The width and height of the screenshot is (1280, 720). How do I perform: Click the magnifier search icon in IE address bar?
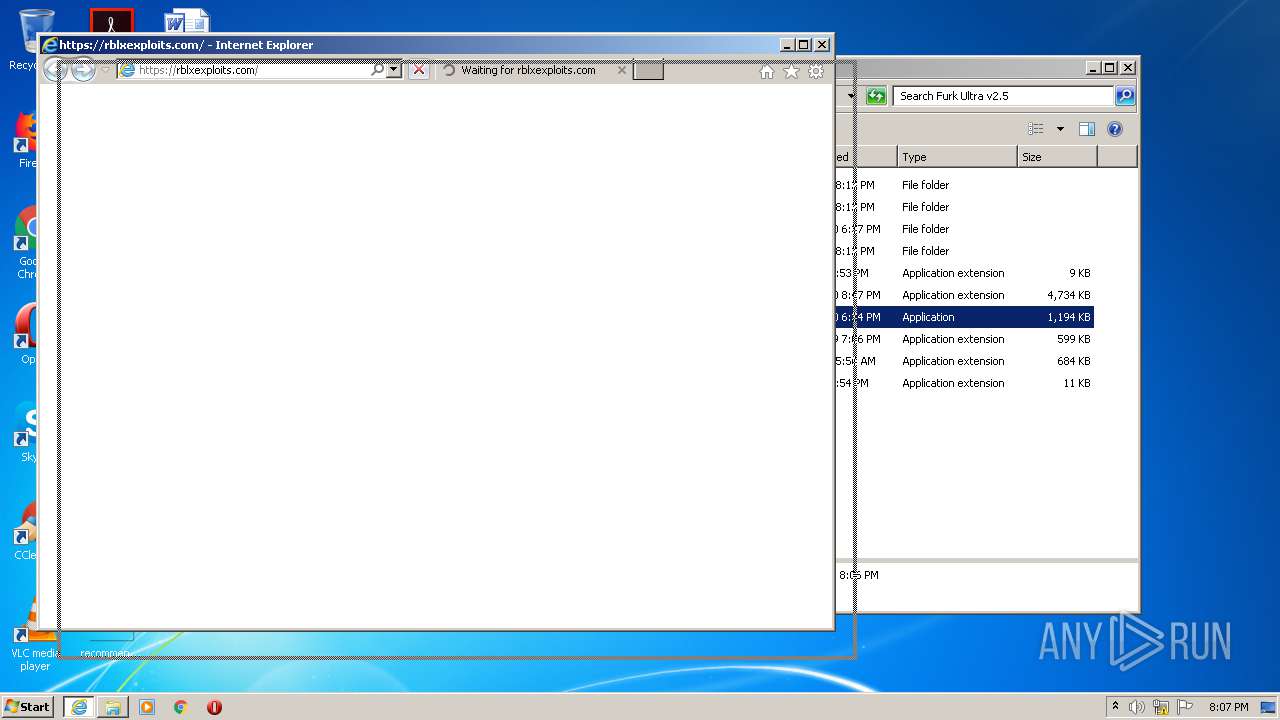coord(377,70)
